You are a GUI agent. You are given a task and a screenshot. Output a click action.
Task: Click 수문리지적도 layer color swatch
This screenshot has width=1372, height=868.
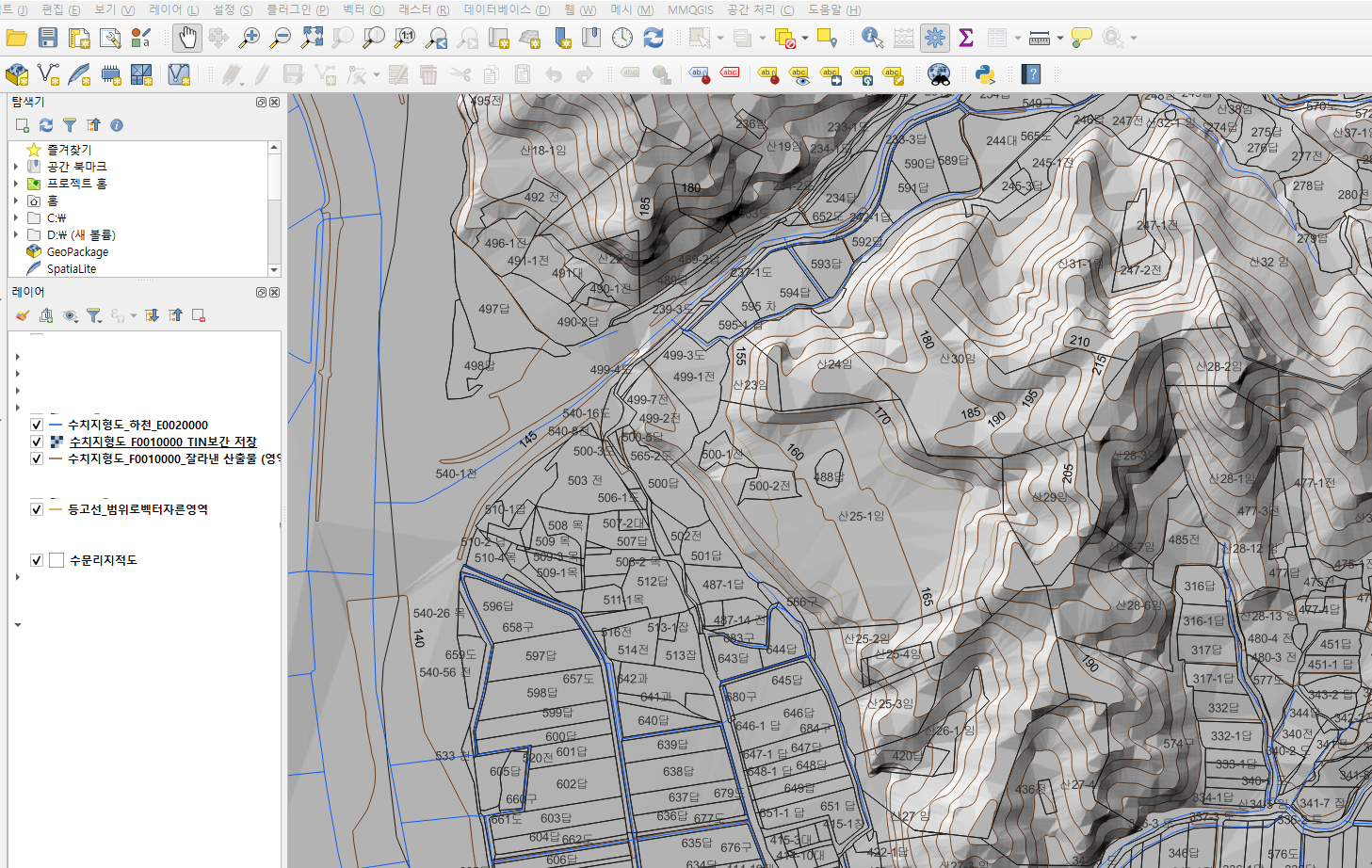coord(56,560)
